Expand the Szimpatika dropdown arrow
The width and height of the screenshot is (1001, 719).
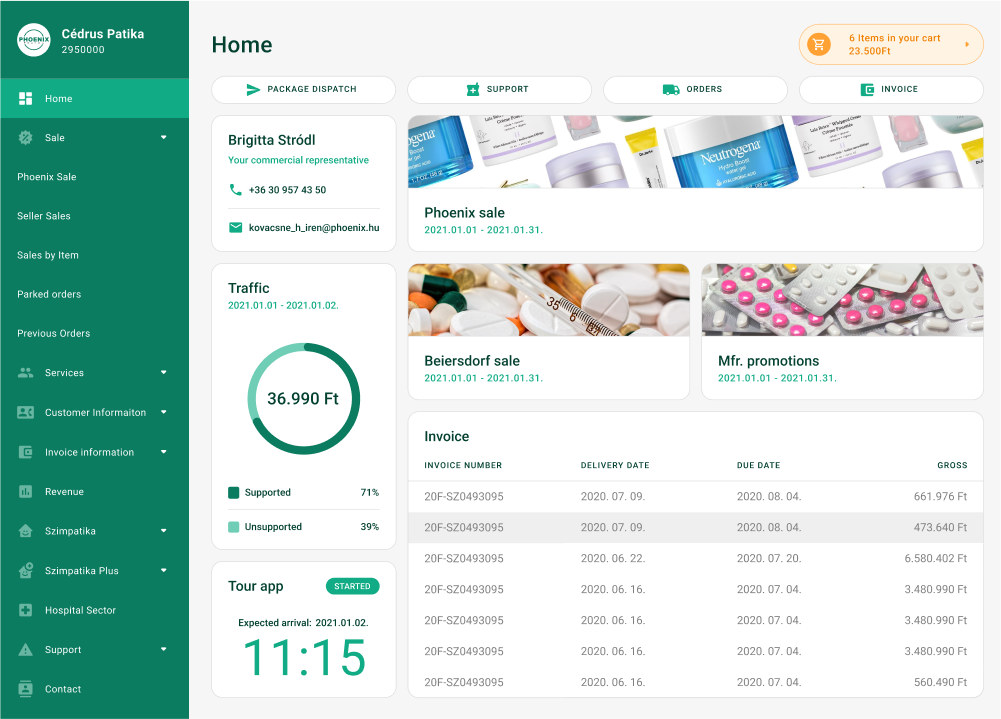tap(163, 531)
